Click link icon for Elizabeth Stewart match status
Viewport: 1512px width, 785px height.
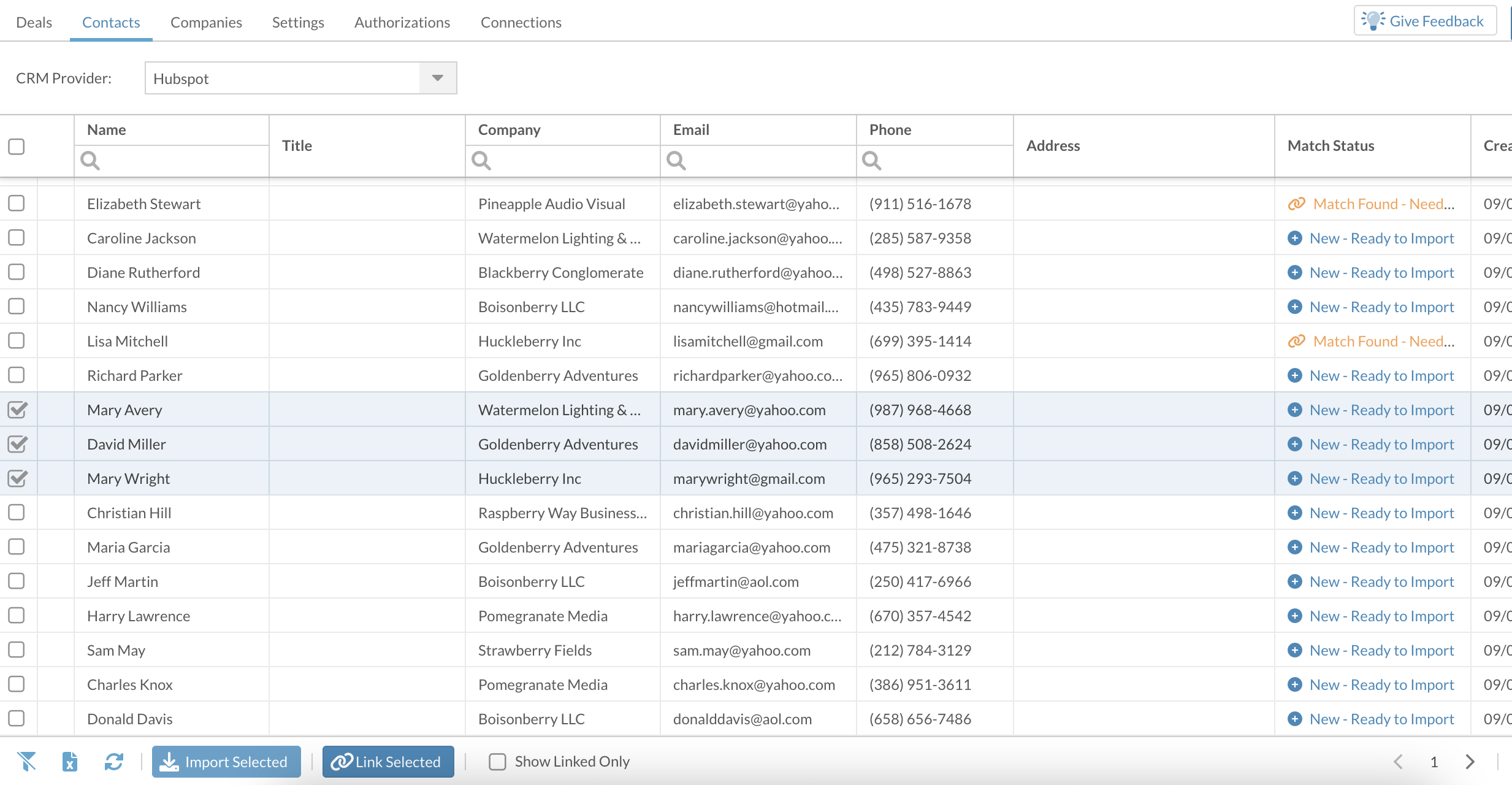pos(1296,204)
